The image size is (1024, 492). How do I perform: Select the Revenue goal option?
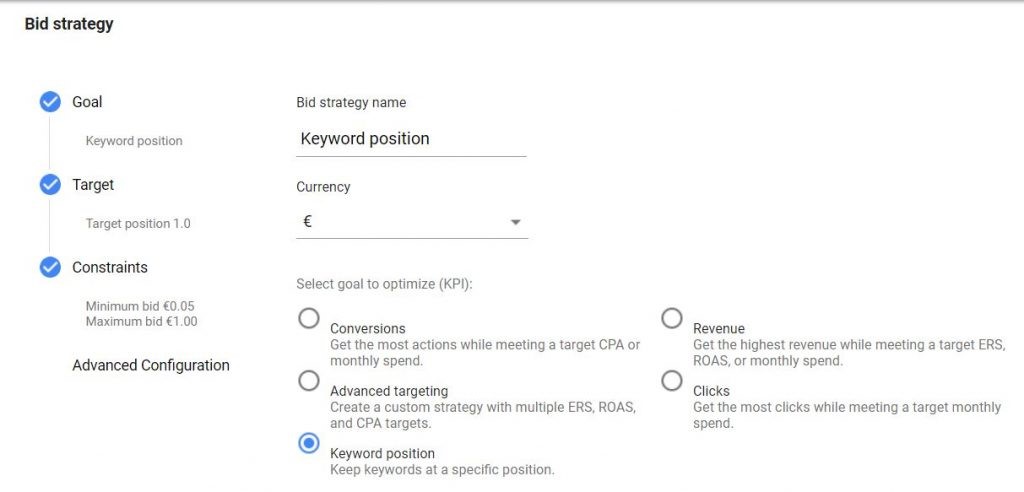tap(672, 319)
